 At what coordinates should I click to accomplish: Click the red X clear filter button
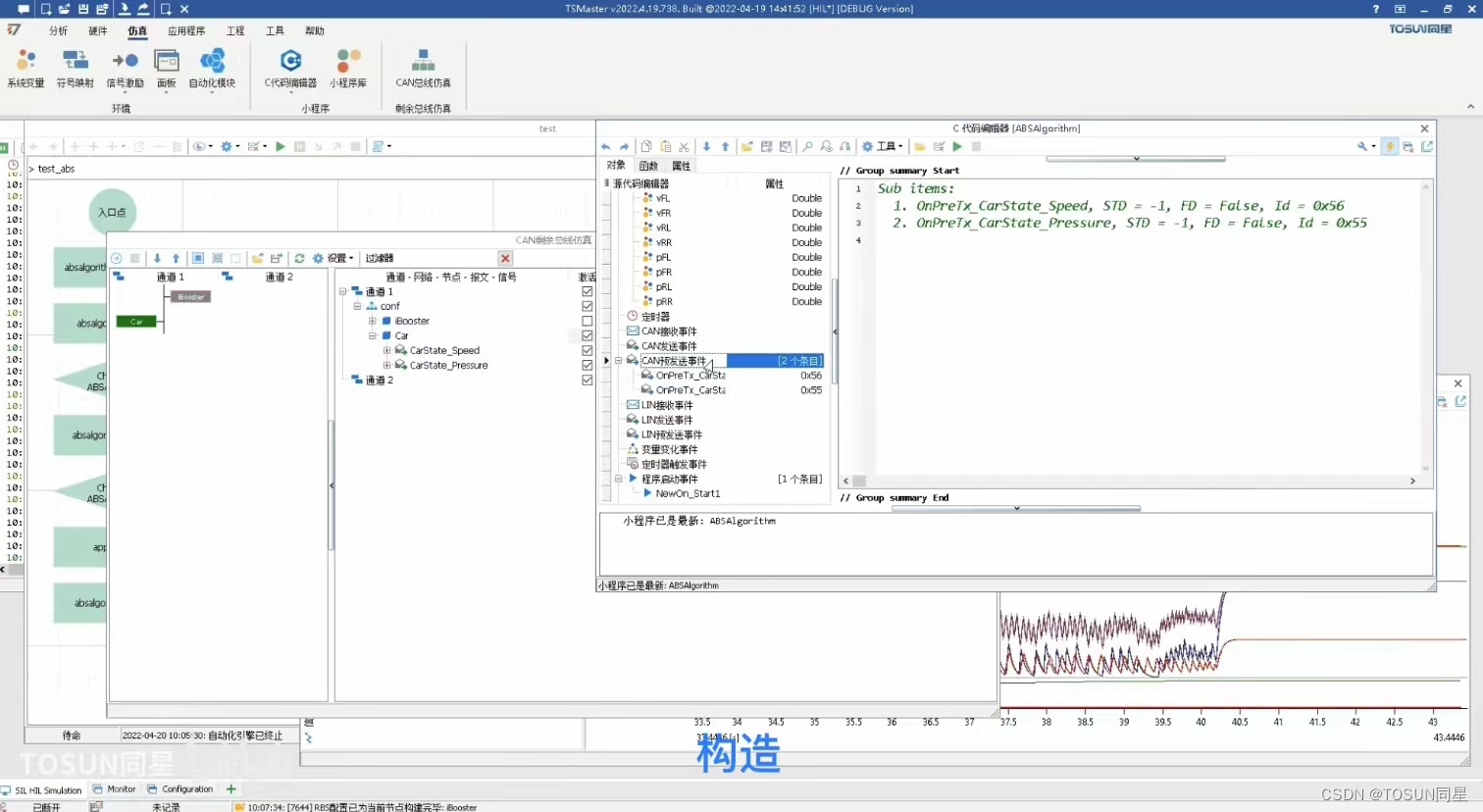505,258
